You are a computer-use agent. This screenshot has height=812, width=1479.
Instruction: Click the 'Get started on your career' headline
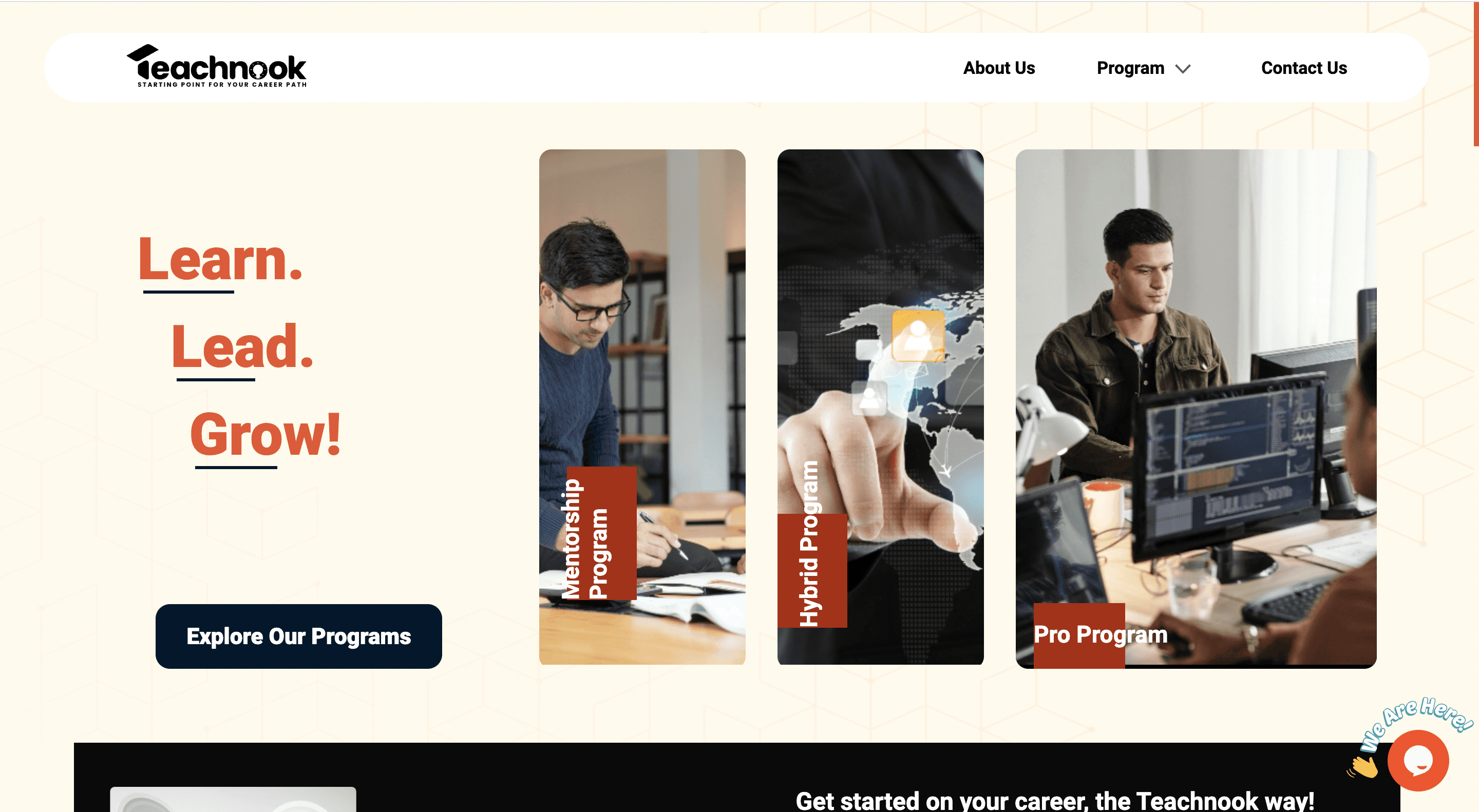[x=1055, y=801]
